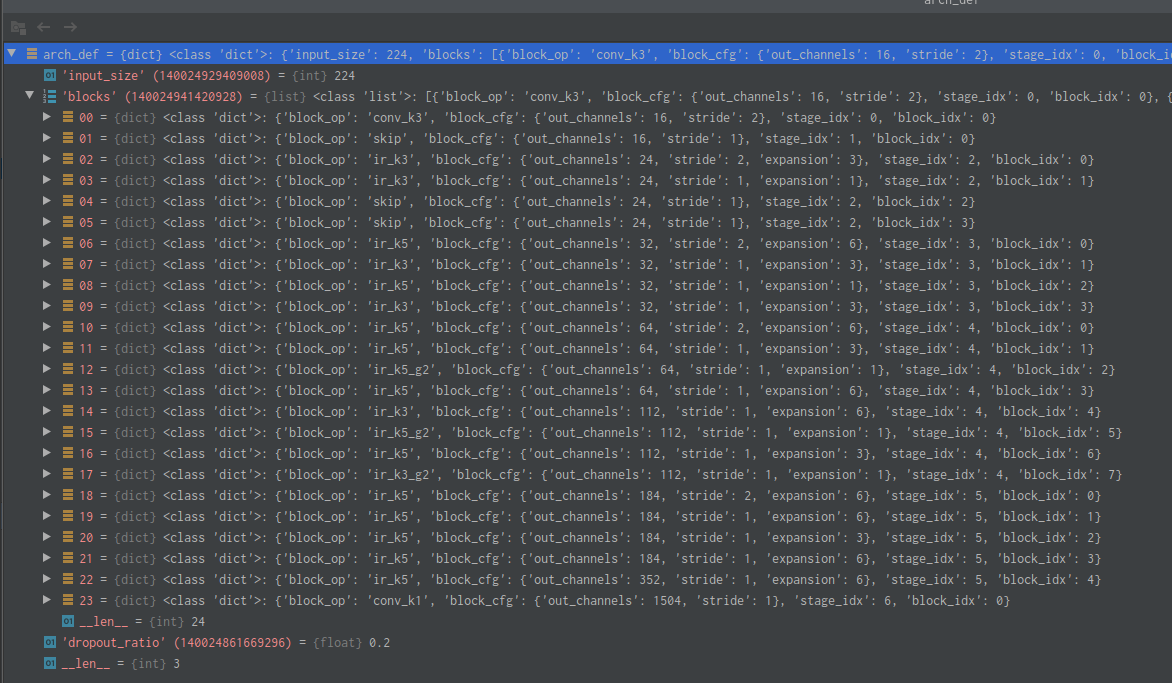1172x683 pixels.
Task: Select row 01 with 'skip' block_op
Action: pyautogui.click(x=587, y=138)
